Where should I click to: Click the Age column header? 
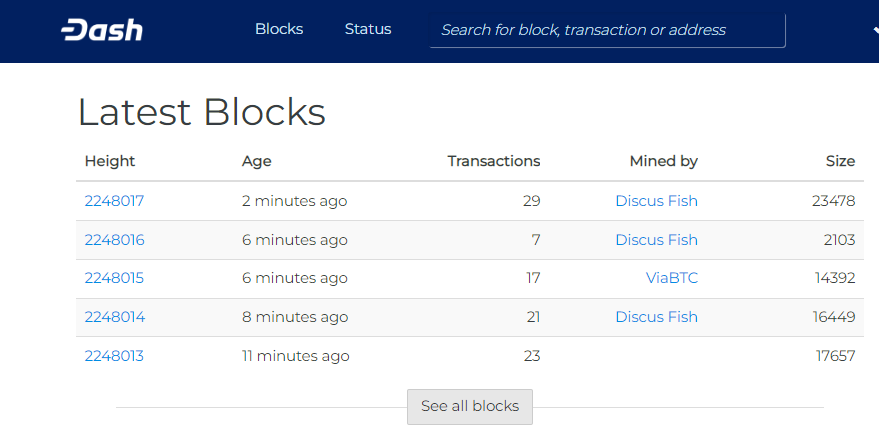257,161
